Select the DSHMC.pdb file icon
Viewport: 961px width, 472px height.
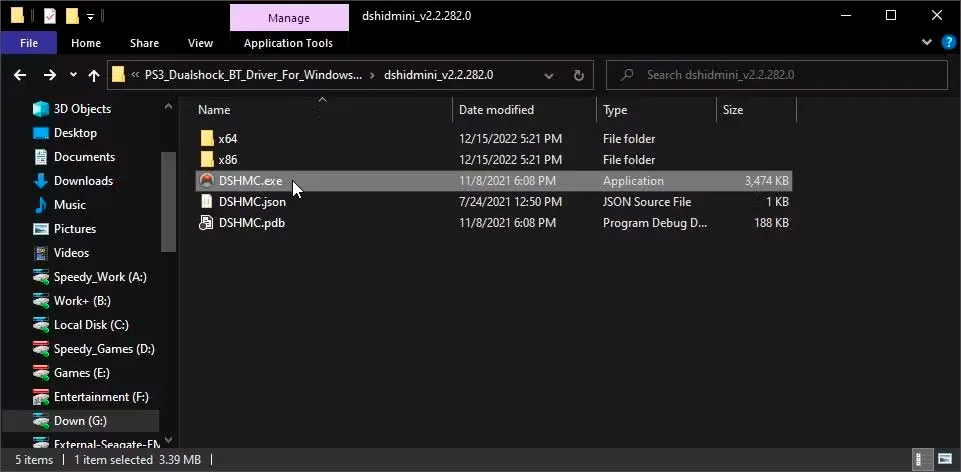[x=207, y=223]
